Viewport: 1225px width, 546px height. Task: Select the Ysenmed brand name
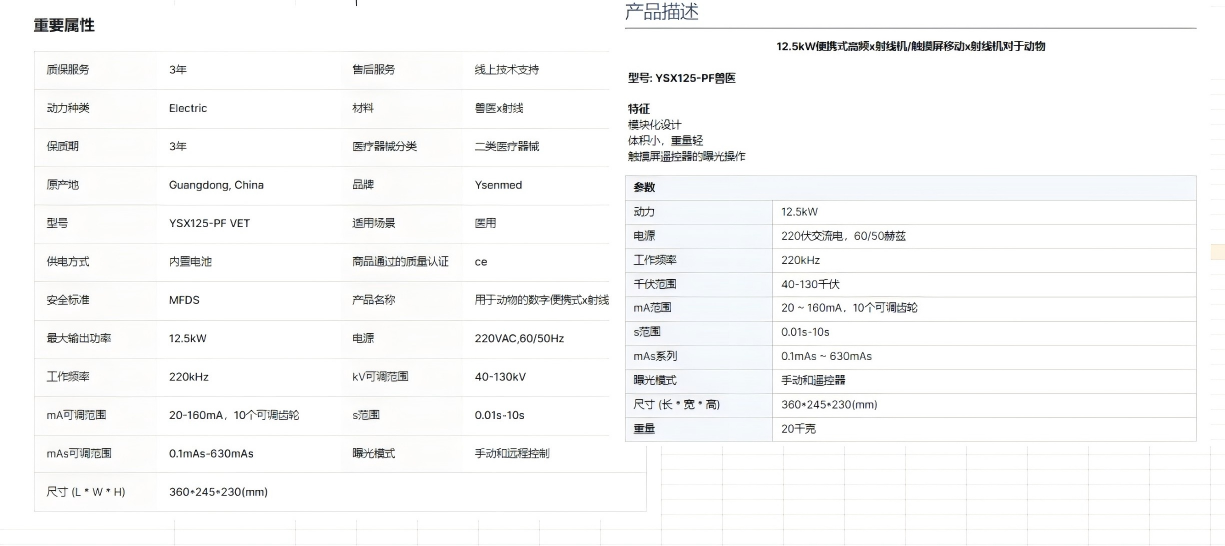(x=498, y=185)
